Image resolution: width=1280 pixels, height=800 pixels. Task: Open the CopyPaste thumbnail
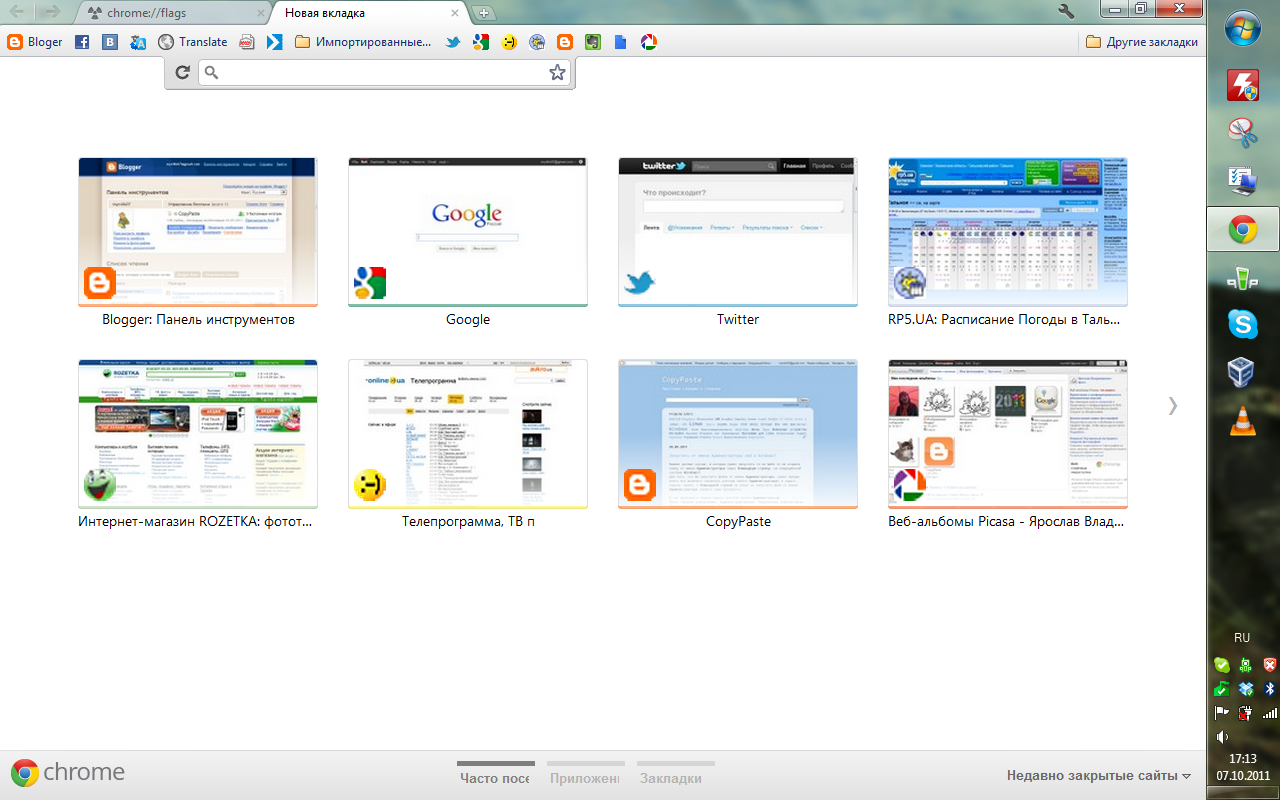tap(738, 434)
